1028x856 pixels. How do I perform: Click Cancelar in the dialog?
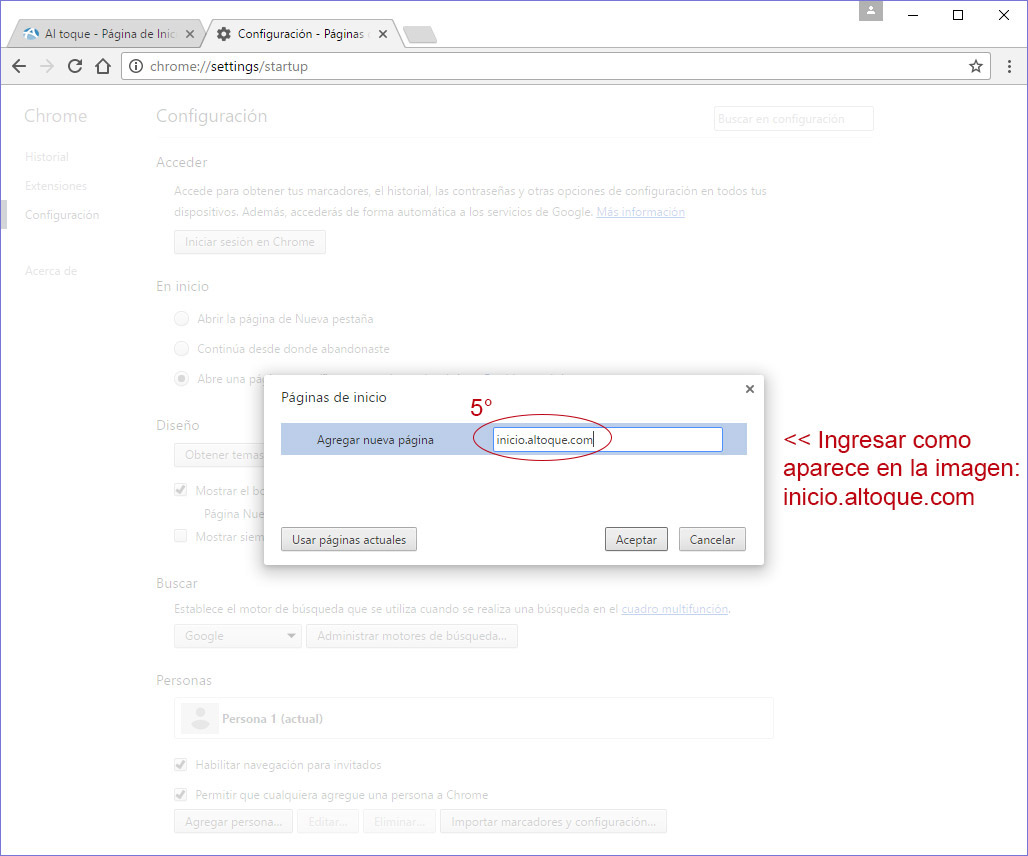712,539
